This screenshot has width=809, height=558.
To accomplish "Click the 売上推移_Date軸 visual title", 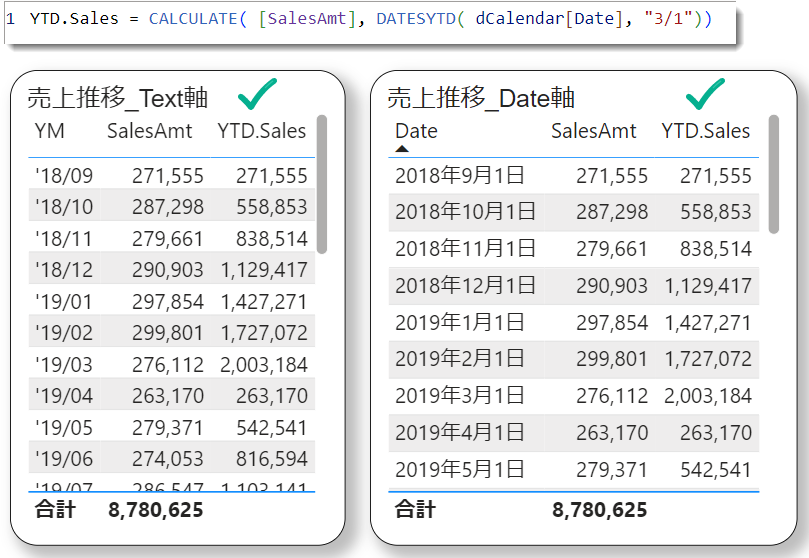I will (481, 97).
